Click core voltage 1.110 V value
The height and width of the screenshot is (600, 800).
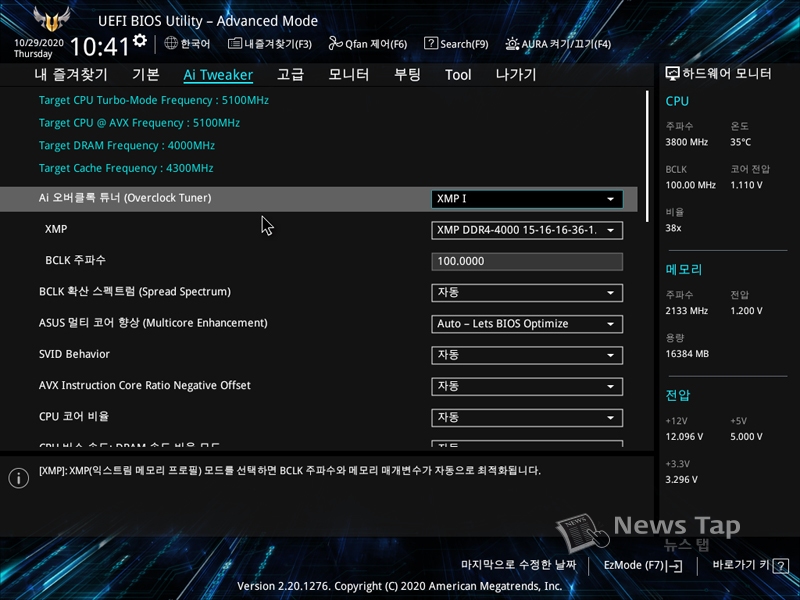point(746,185)
